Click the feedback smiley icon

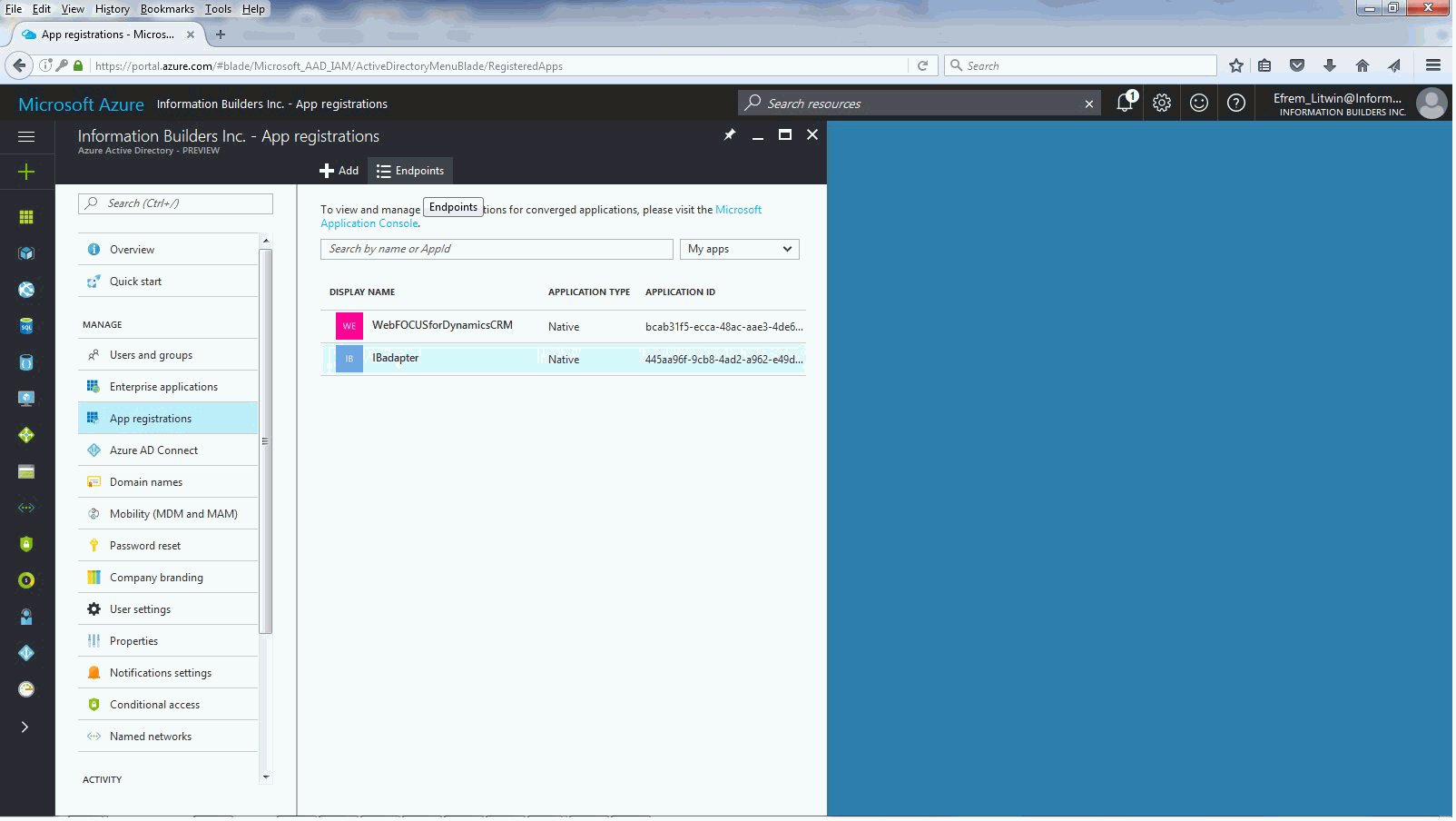coord(1199,103)
